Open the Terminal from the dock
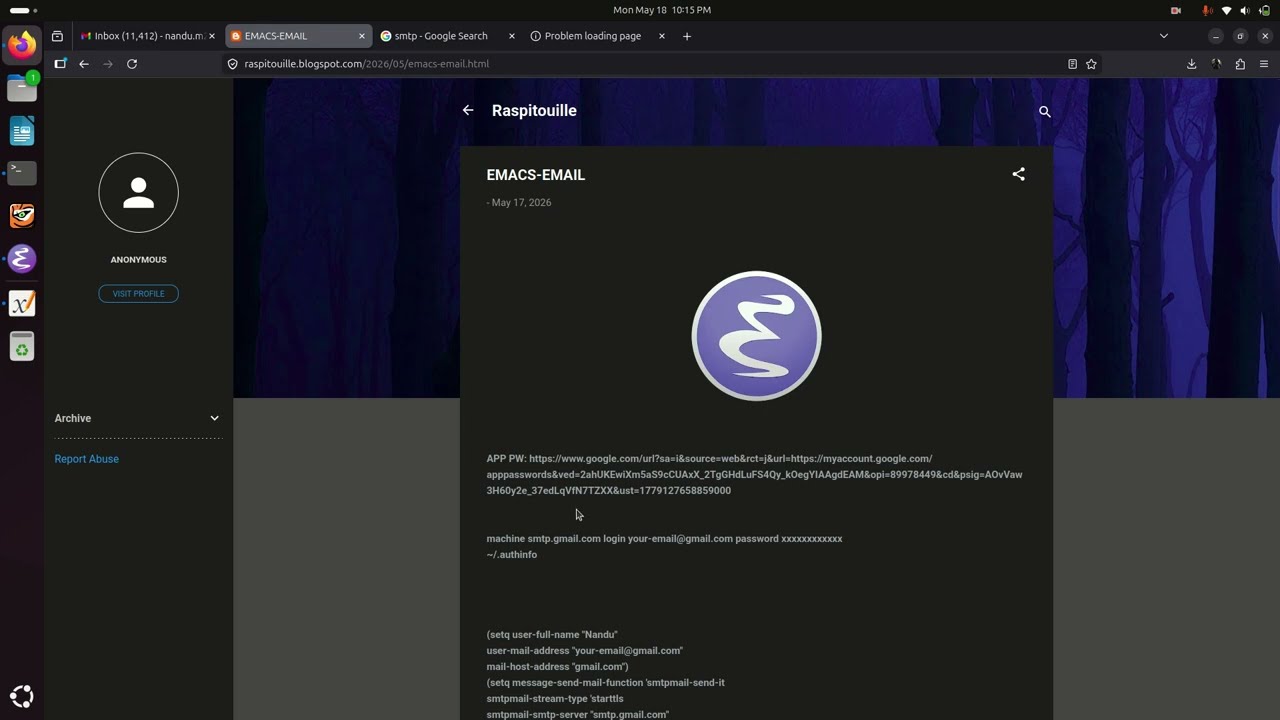The width and height of the screenshot is (1280, 720). [x=22, y=173]
